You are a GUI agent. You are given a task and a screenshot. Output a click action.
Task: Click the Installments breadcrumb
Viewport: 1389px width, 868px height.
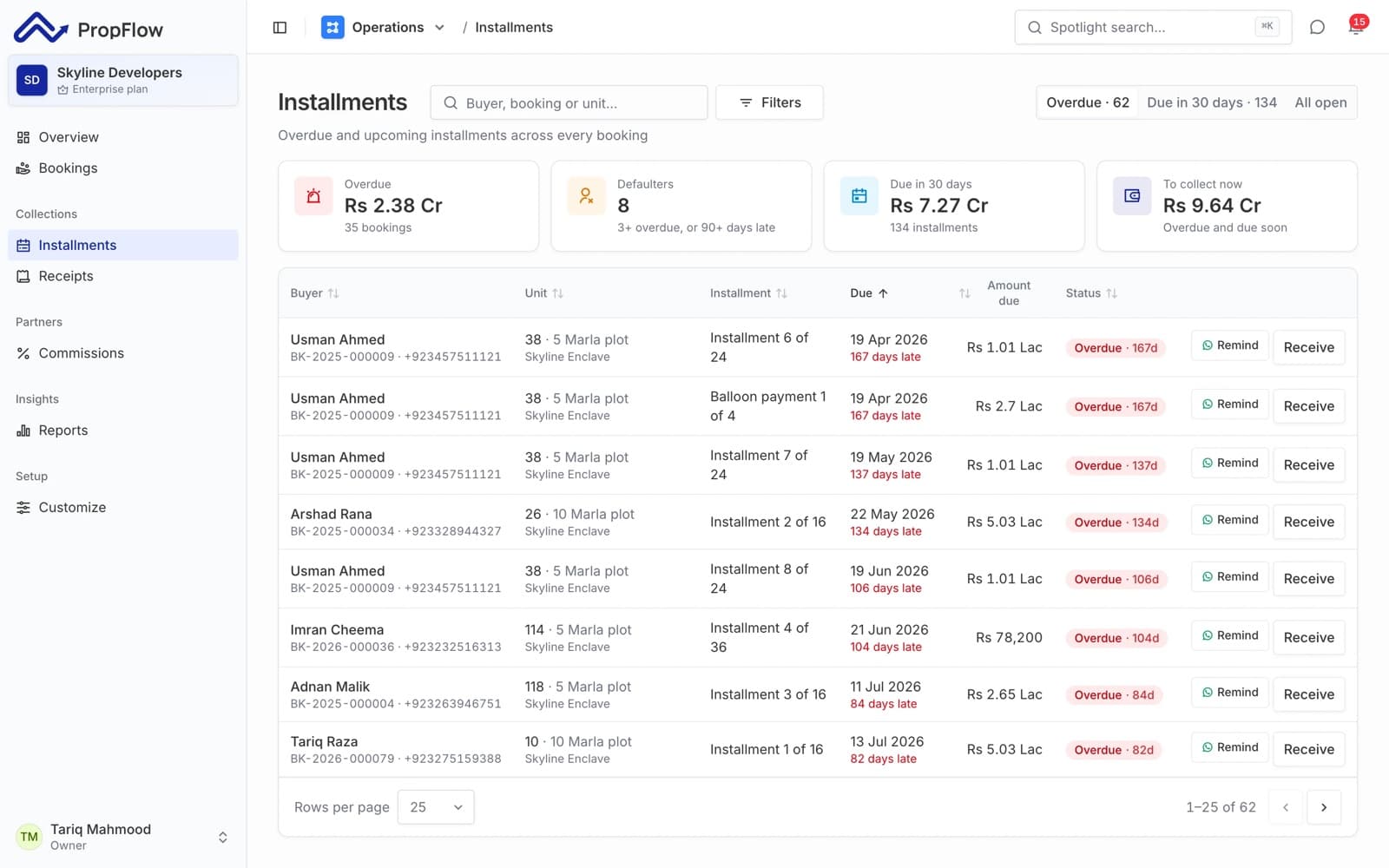point(514,28)
